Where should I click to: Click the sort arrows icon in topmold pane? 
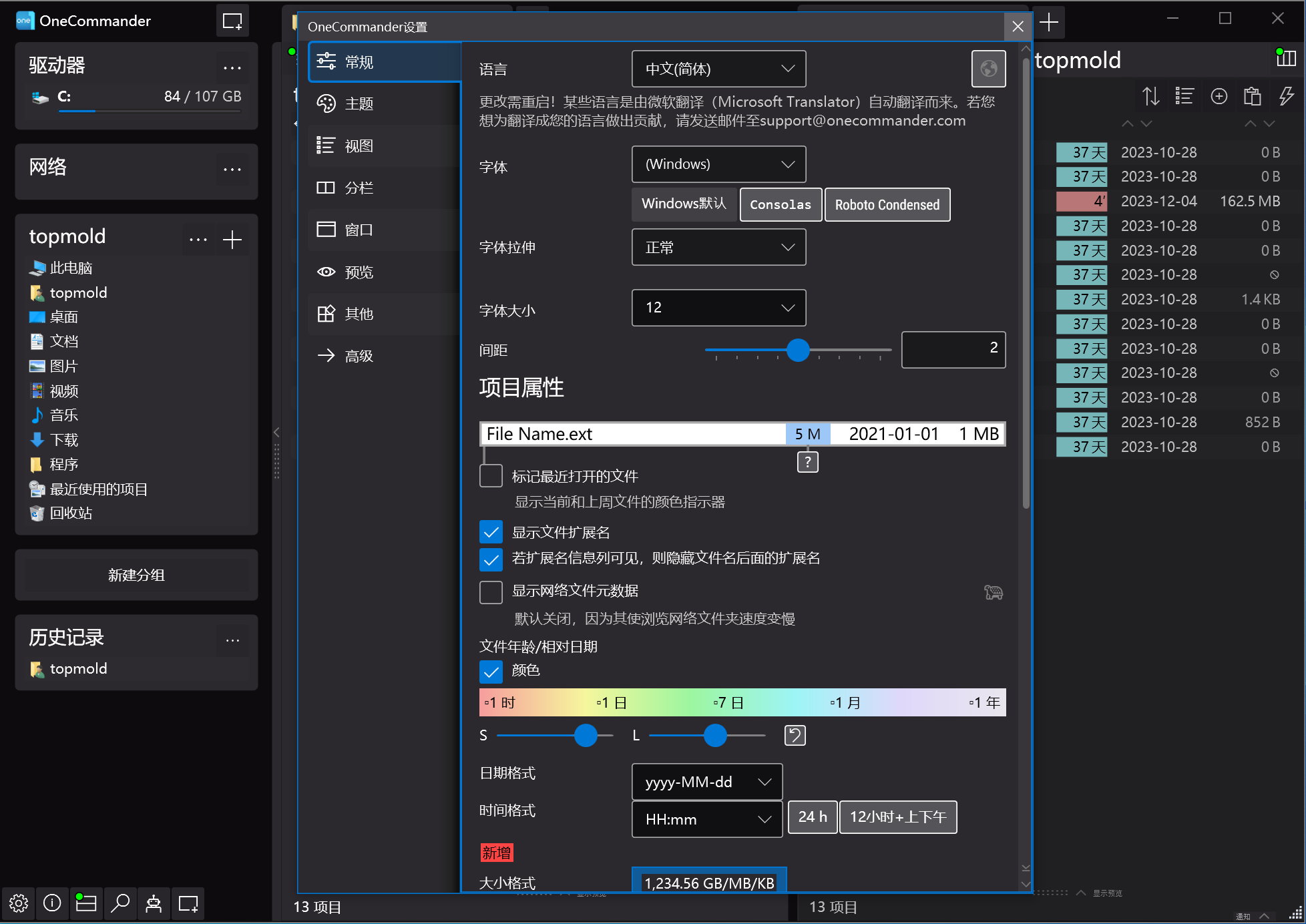pyautogui.click(x=1150, y=97)
